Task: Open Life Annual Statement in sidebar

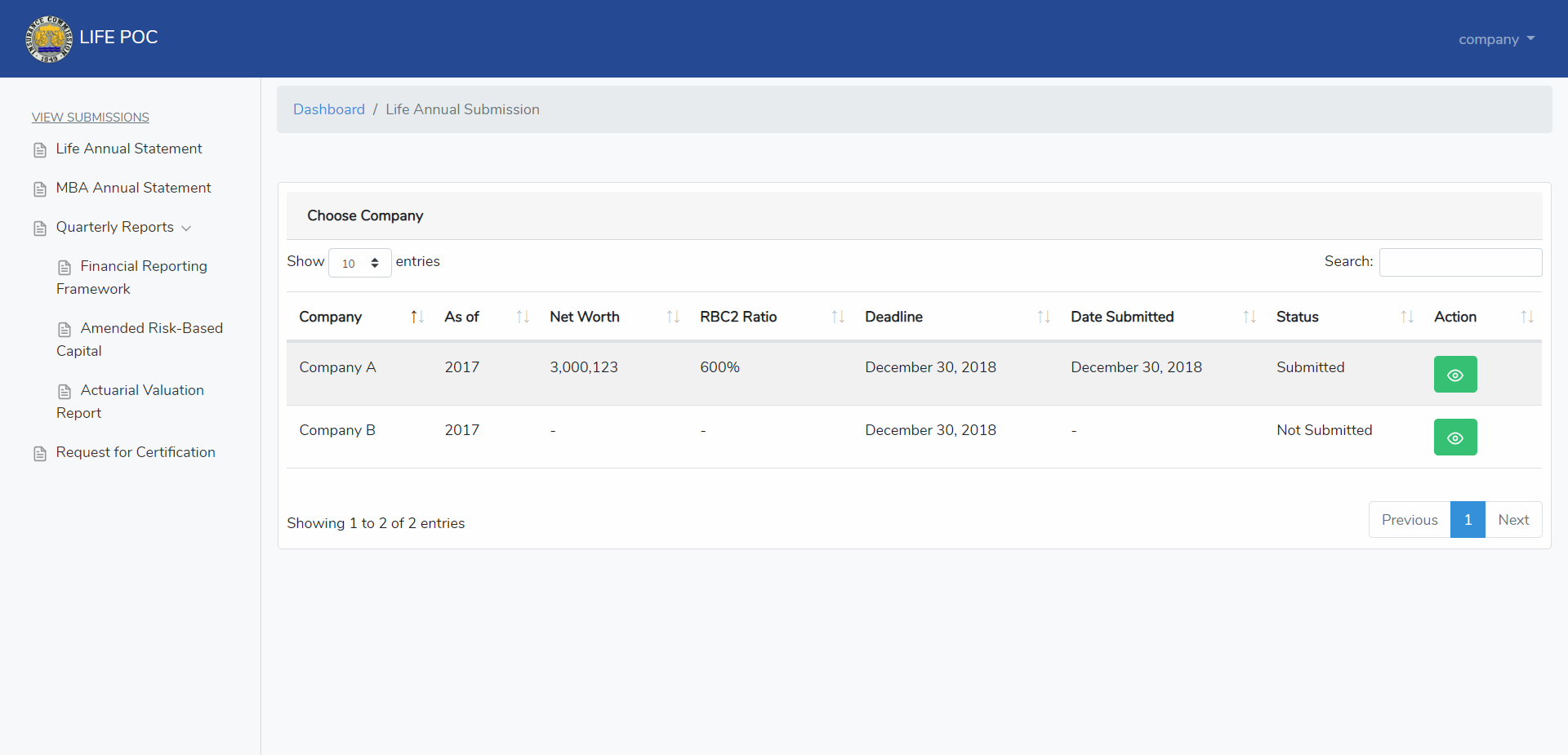Action: click(x=129, y=149)
